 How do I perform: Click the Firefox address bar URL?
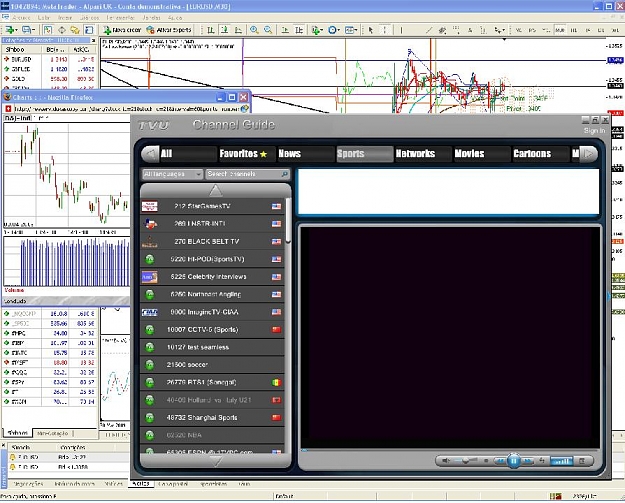click(126, 108)
